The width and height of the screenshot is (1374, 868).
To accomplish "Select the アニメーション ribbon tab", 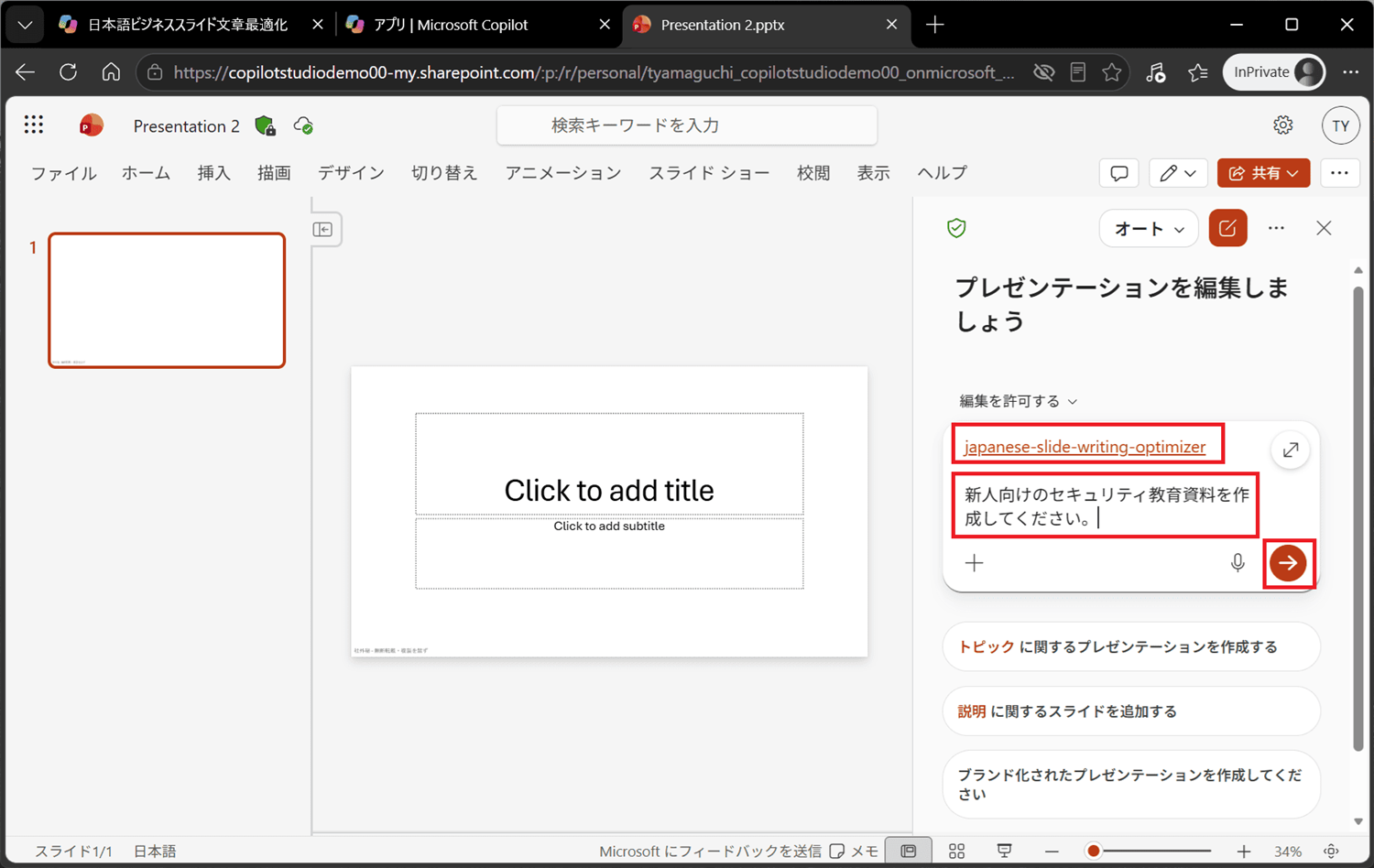I will 563,173.
